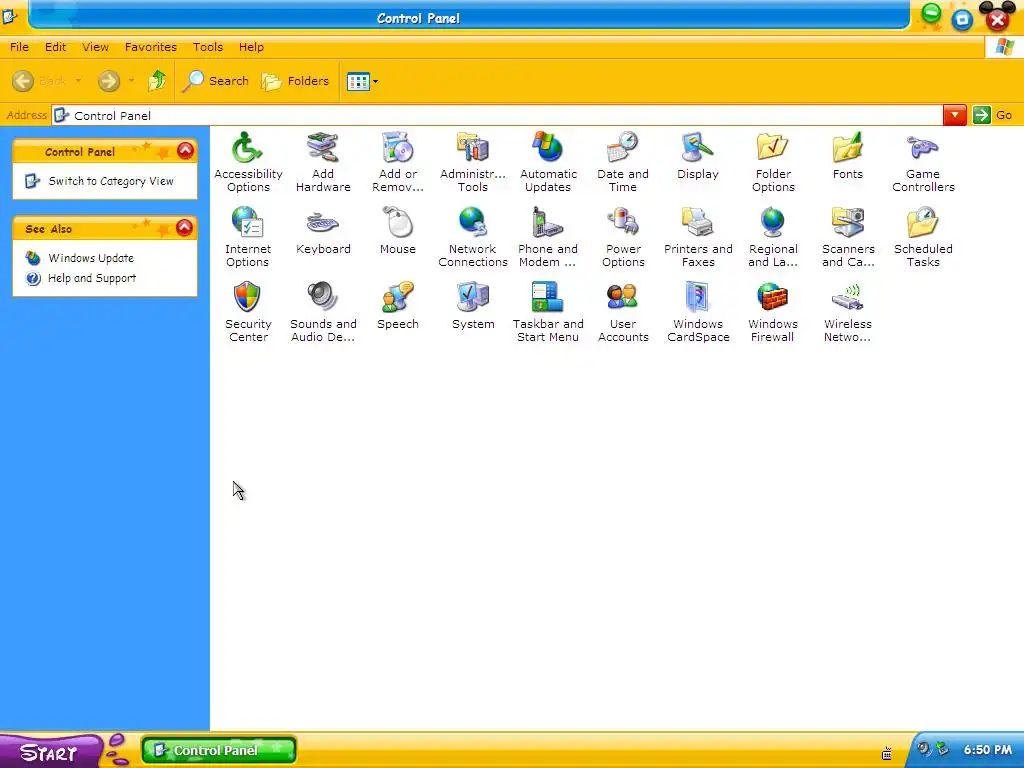Image resolution: width=1024 pixels, height=768 pixels.
Task: Open Mouse settings icon
Action: click(x=398, y=231)
